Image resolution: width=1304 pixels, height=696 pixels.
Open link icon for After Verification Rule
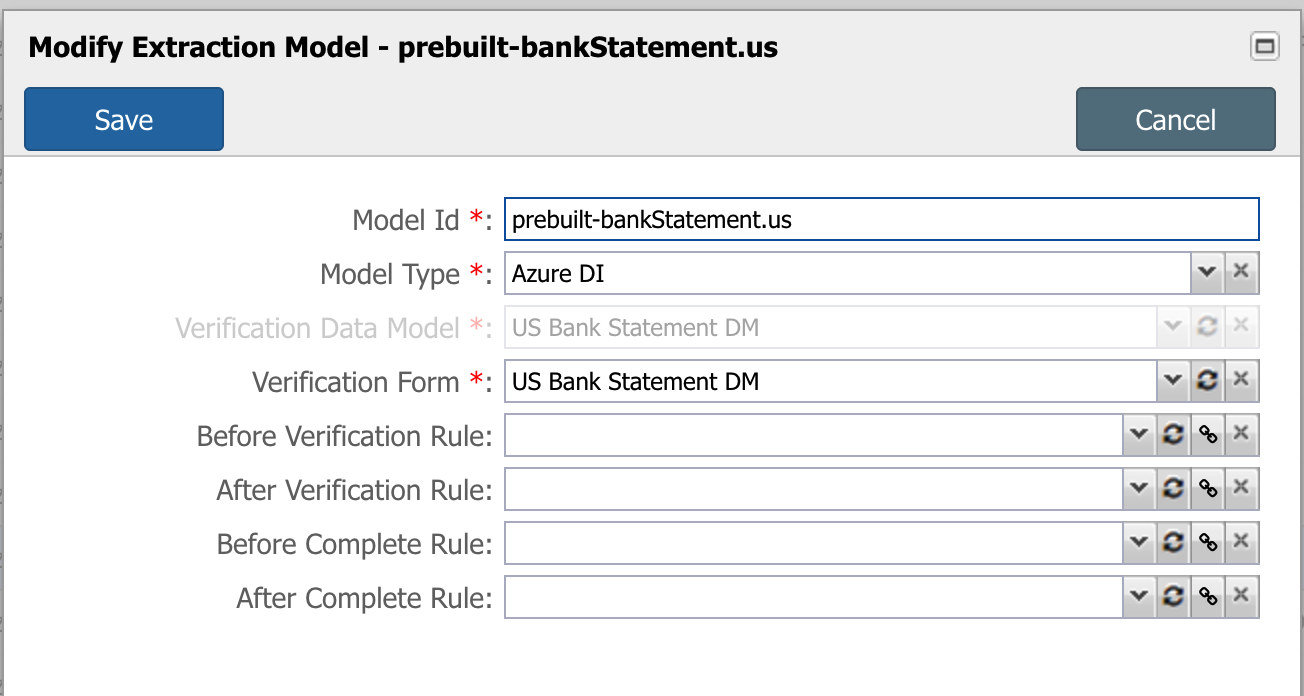[x=1207, y=489]
